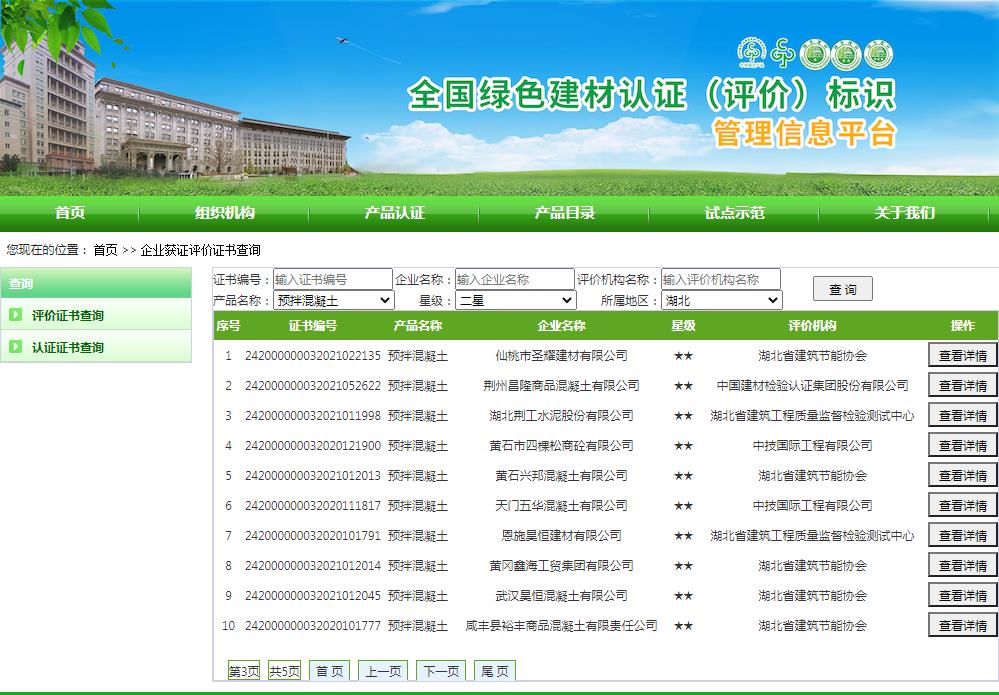Focus the 证书编号 input field

tap(332, 279)
